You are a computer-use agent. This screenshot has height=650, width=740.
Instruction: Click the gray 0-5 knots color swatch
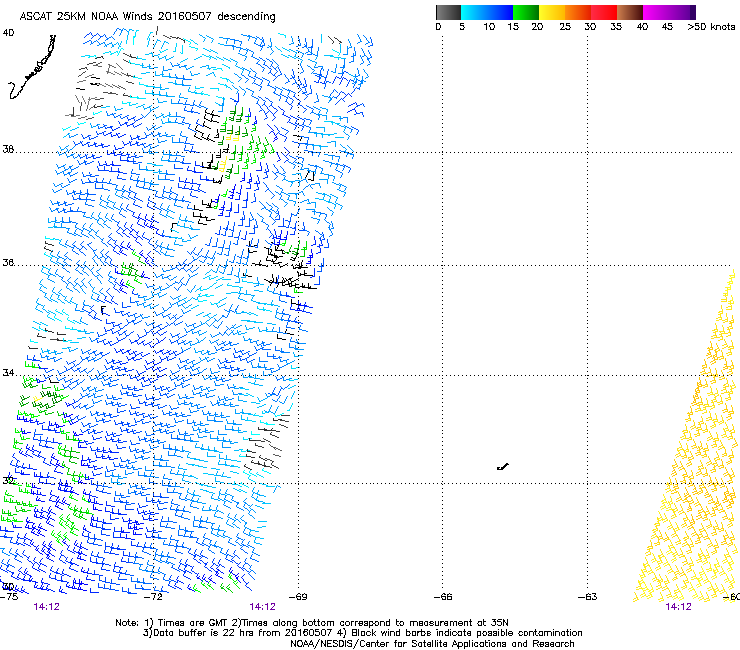click(448, 12)
